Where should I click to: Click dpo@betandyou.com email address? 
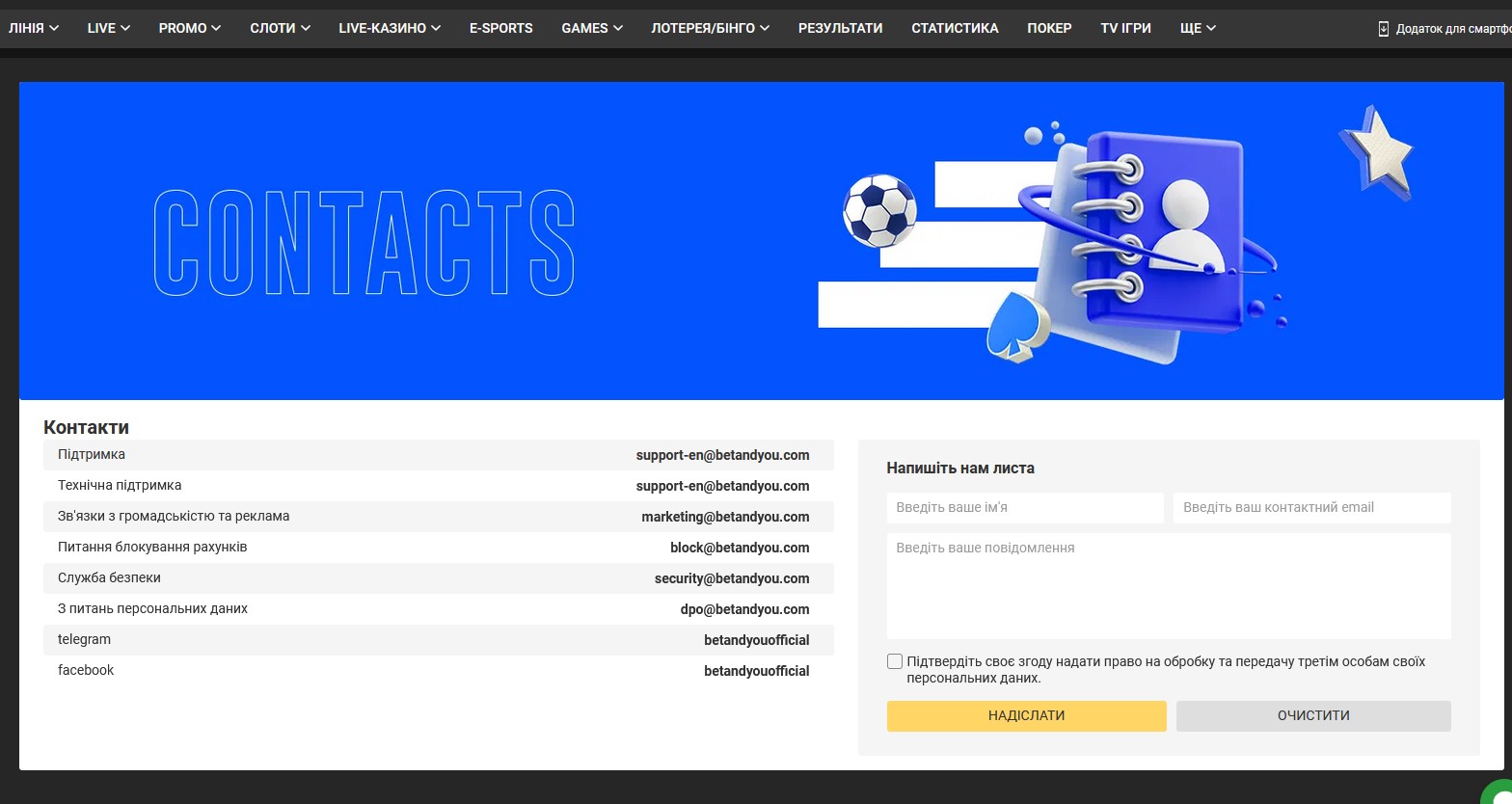(744, 609)
